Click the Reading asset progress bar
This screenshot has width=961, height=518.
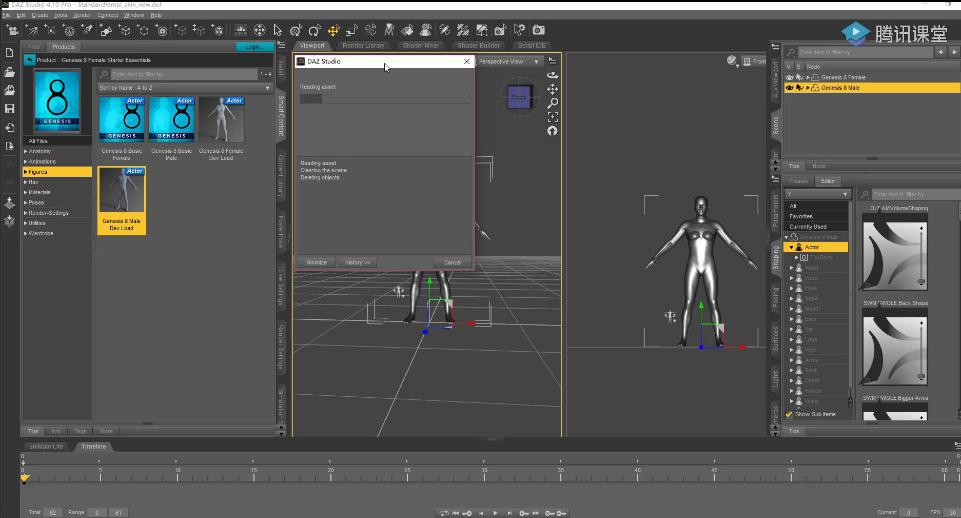[384, 99]
